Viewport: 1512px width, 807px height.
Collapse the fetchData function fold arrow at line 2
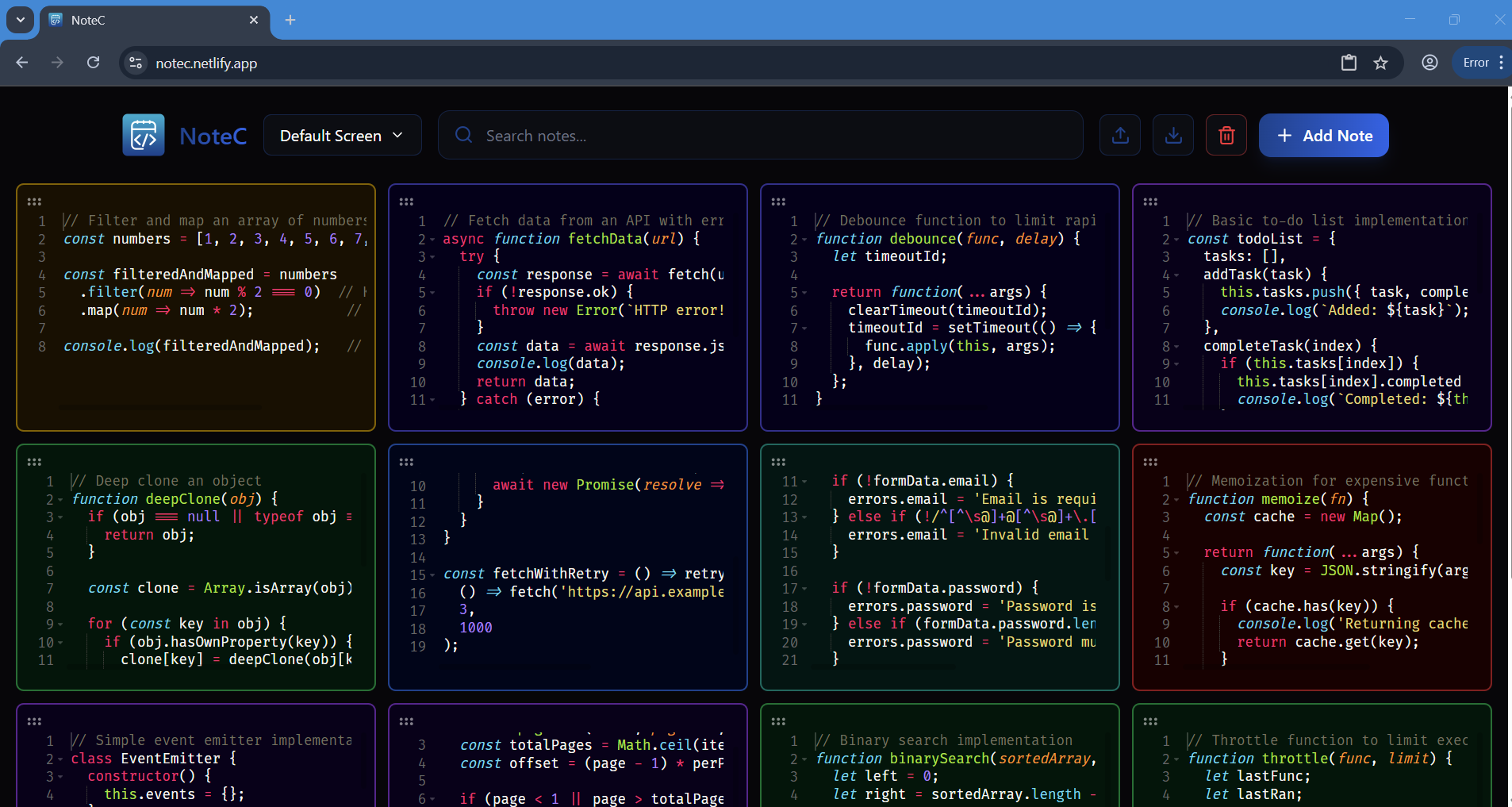[432, 240]
